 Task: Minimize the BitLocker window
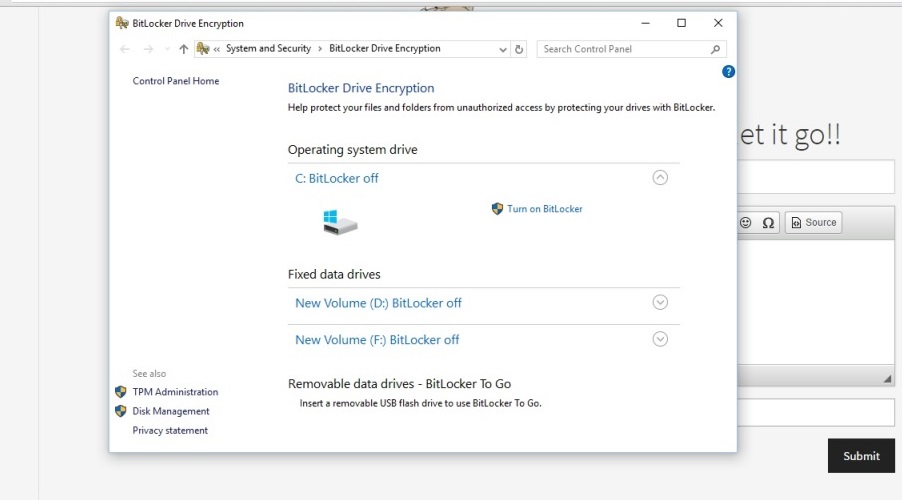click(x=645, y=23)
